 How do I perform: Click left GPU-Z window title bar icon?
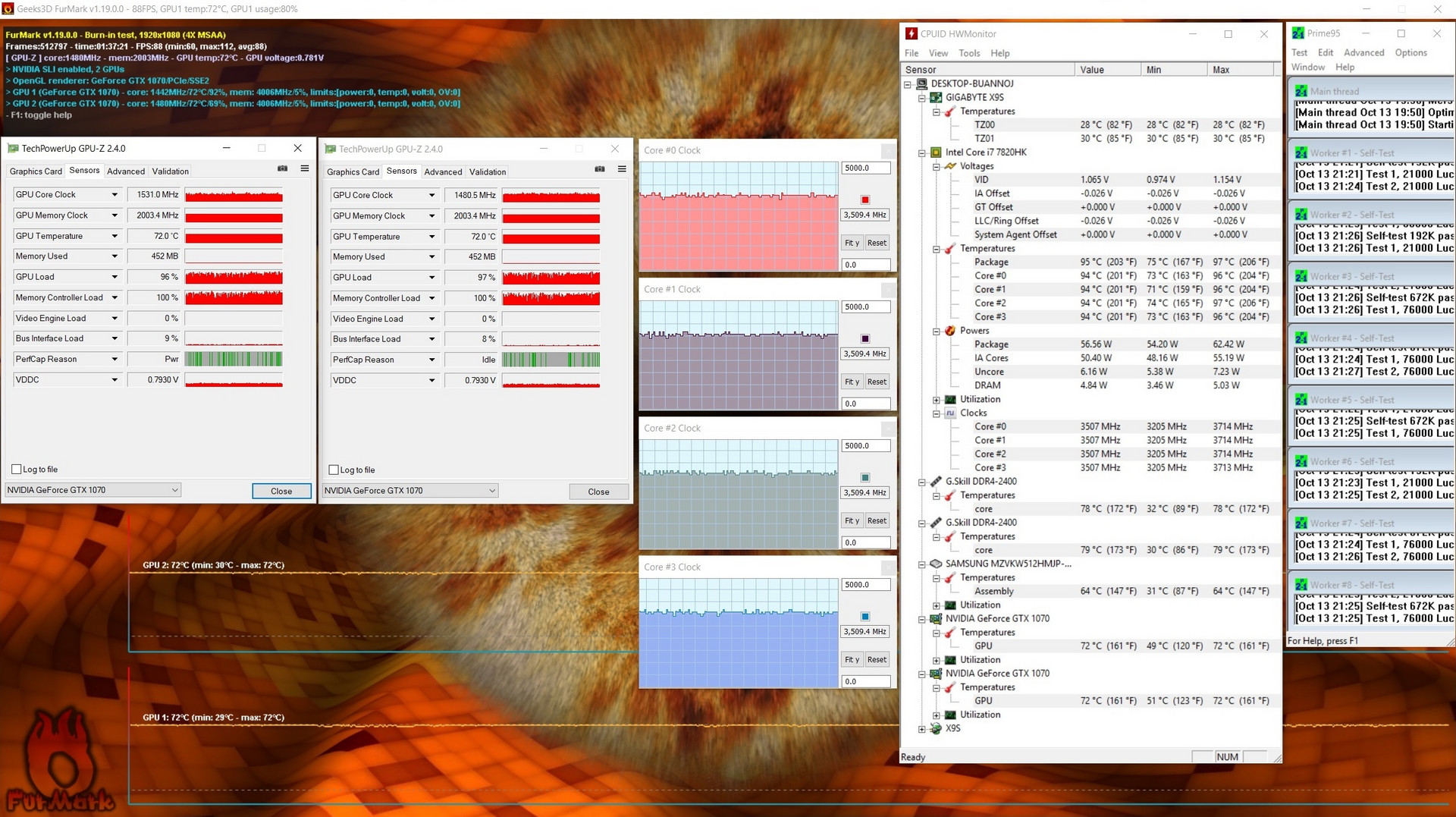point(13,149)
